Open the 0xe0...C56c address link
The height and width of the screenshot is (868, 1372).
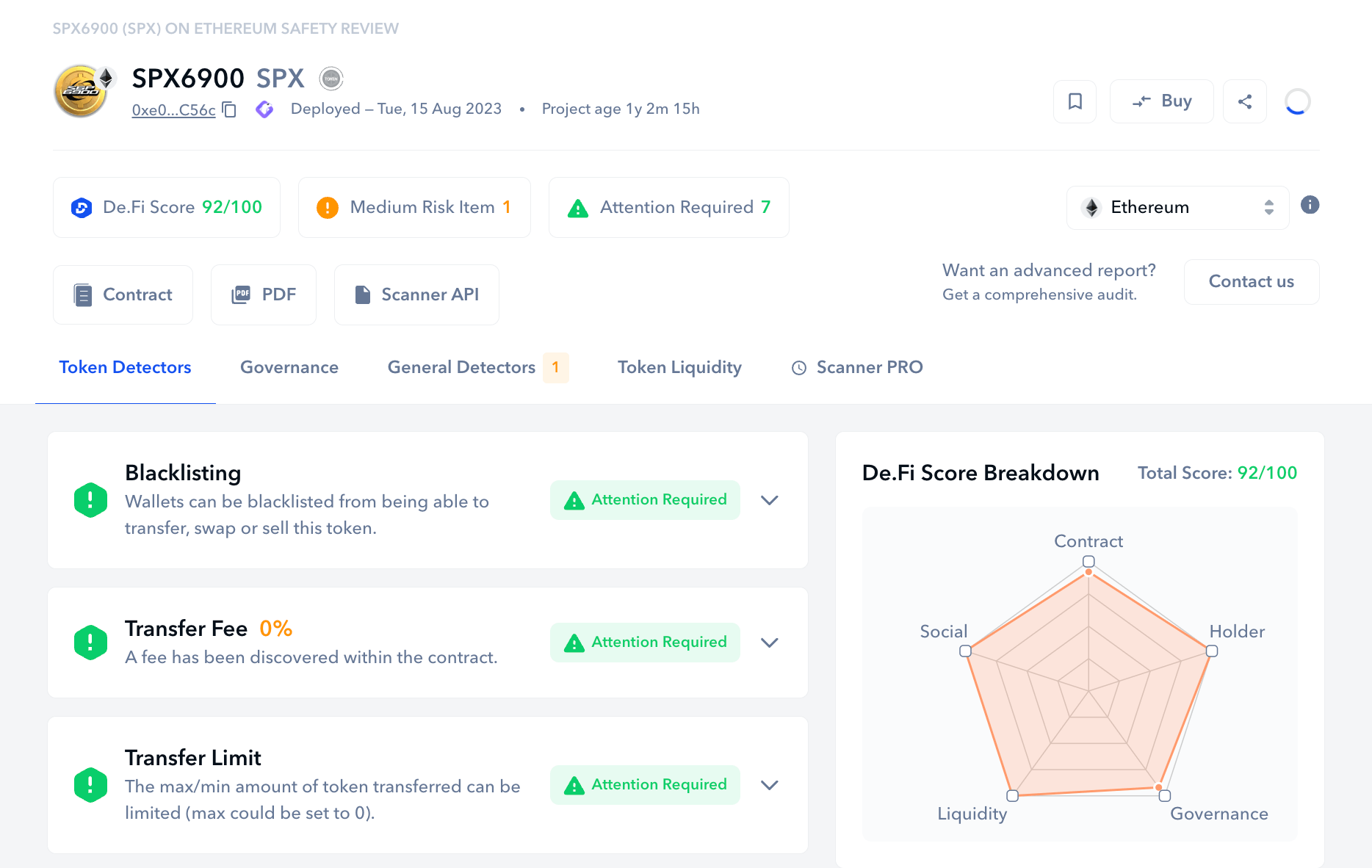click(x=173, y=110)
